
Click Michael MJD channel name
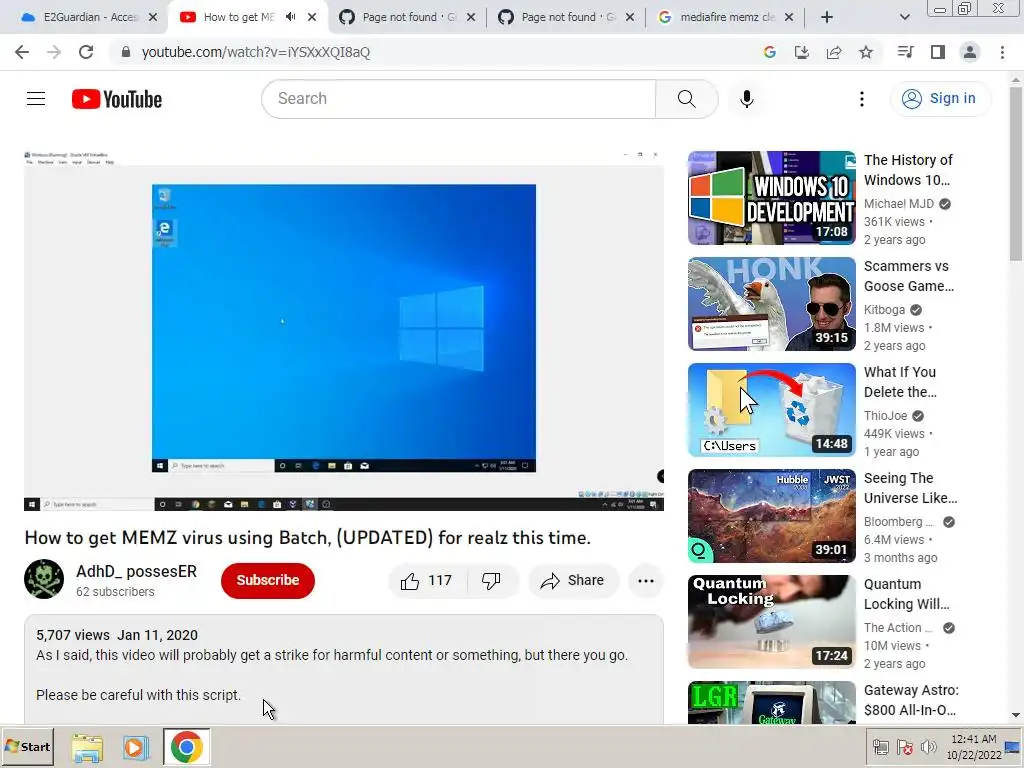[899, 204]
